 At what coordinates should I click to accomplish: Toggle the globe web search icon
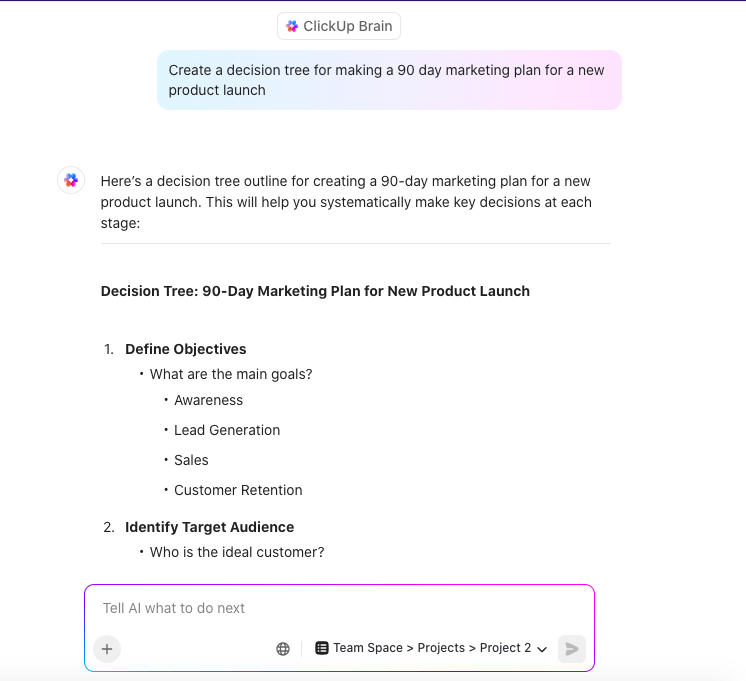click(x=283, y=649)
